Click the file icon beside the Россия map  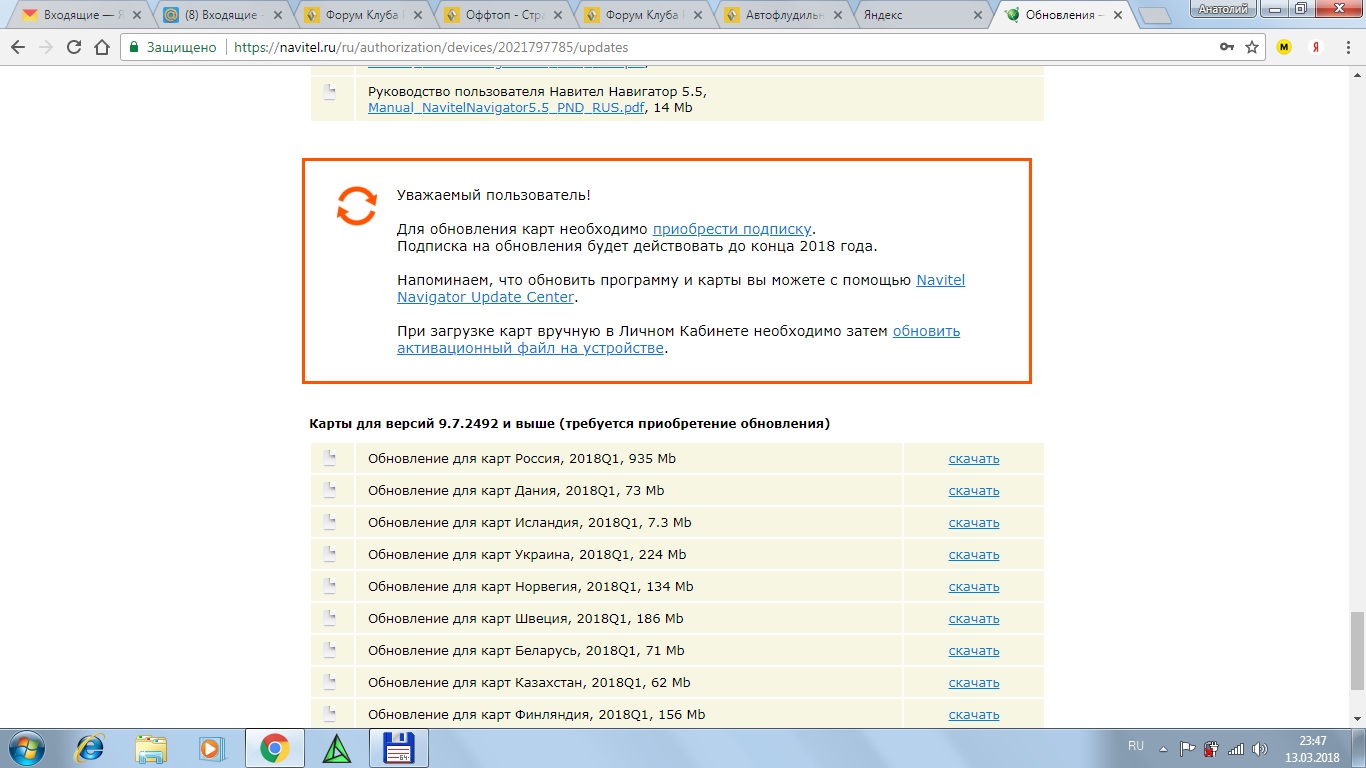click(329, 459)
